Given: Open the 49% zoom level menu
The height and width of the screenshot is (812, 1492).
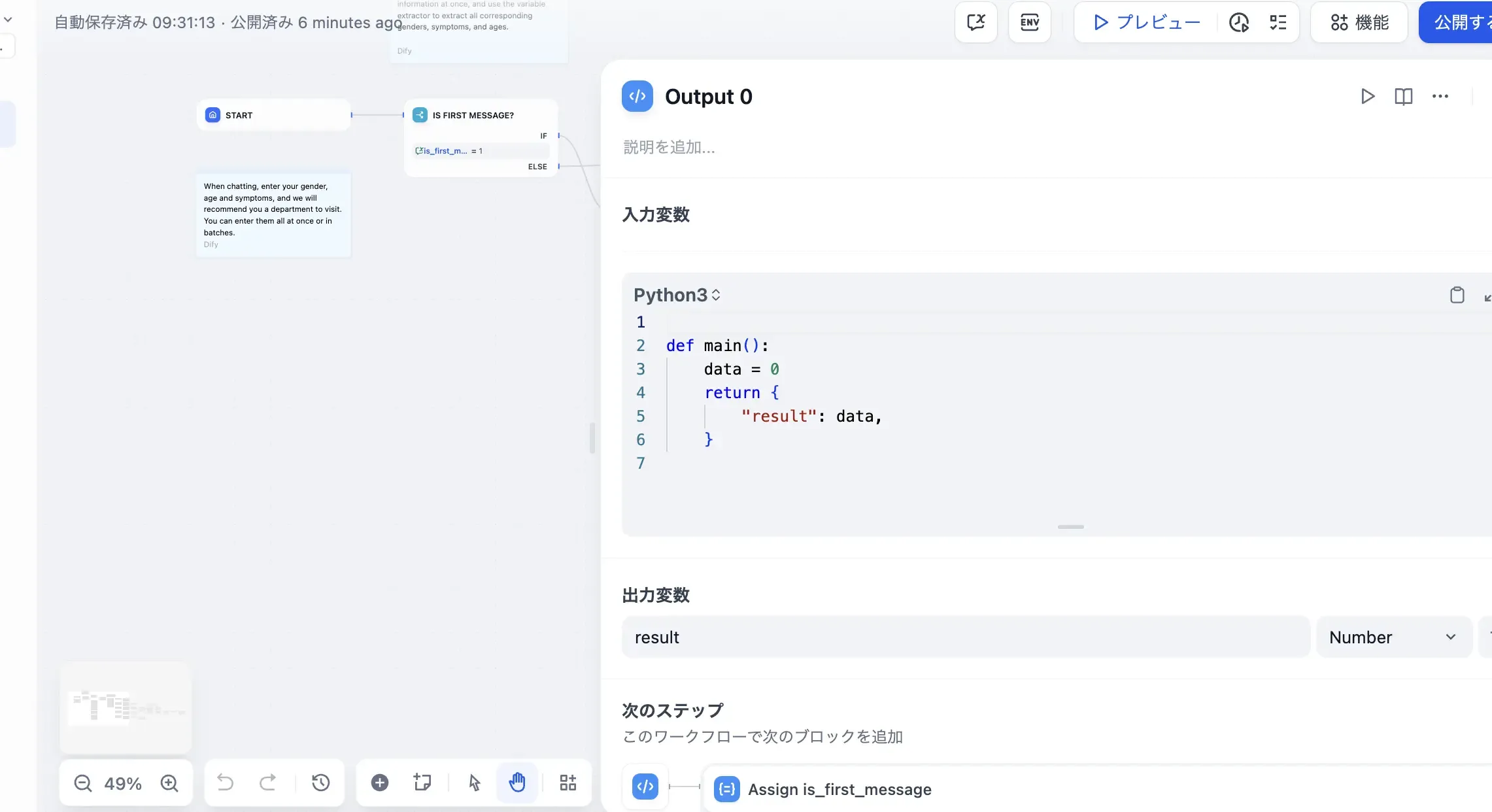Looking at the screenshot, I should point(123,783).
